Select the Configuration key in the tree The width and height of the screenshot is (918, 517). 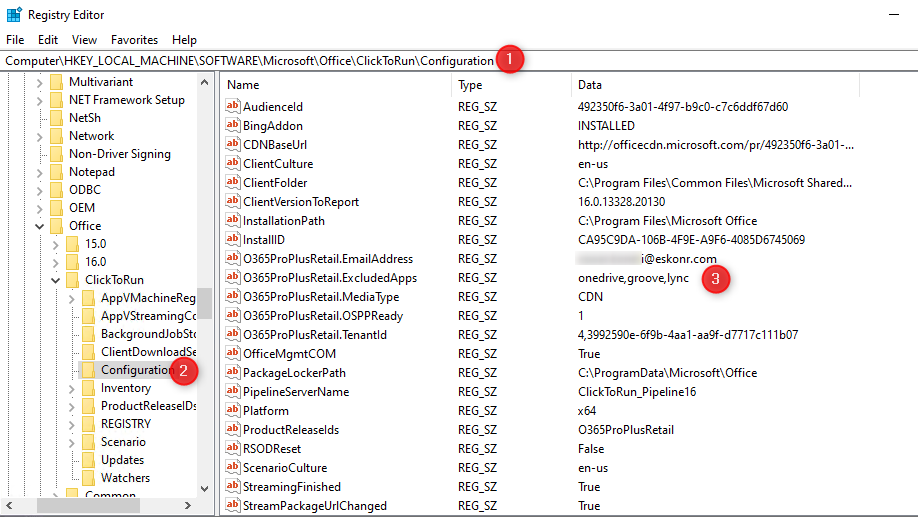pyautogui.click(x=137, y=370)
